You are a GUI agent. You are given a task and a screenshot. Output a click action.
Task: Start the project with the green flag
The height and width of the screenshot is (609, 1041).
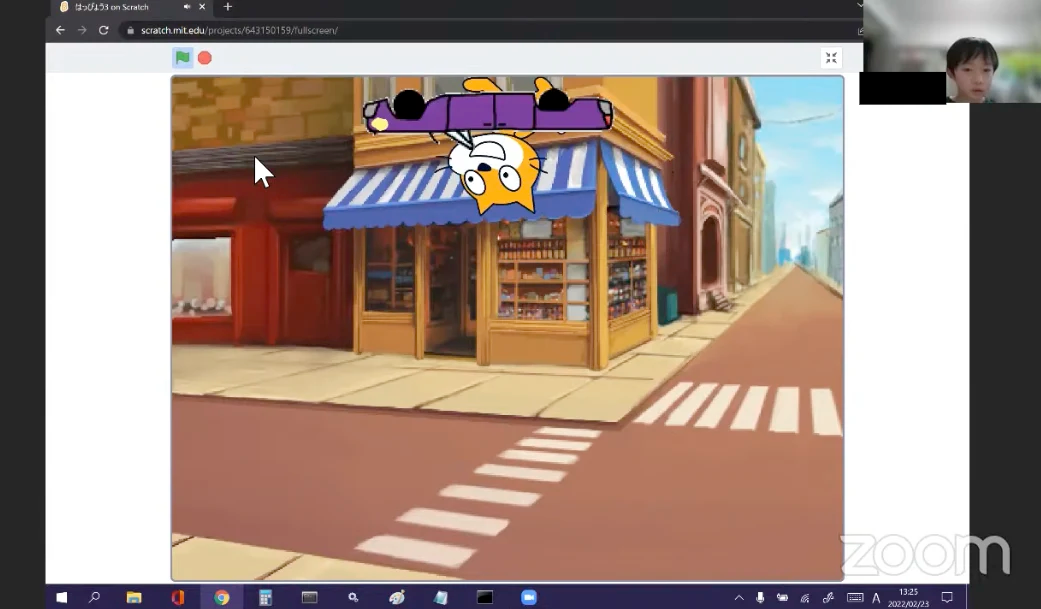tap(183, 58)
